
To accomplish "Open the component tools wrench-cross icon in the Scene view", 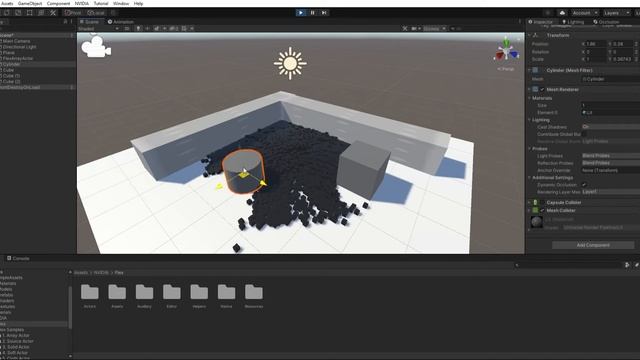I will 404,29.
